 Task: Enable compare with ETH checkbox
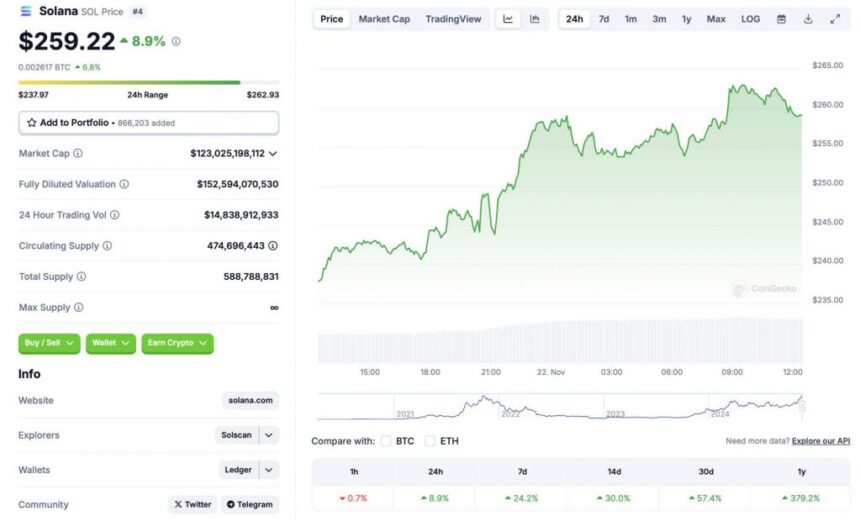coord(430,441)
